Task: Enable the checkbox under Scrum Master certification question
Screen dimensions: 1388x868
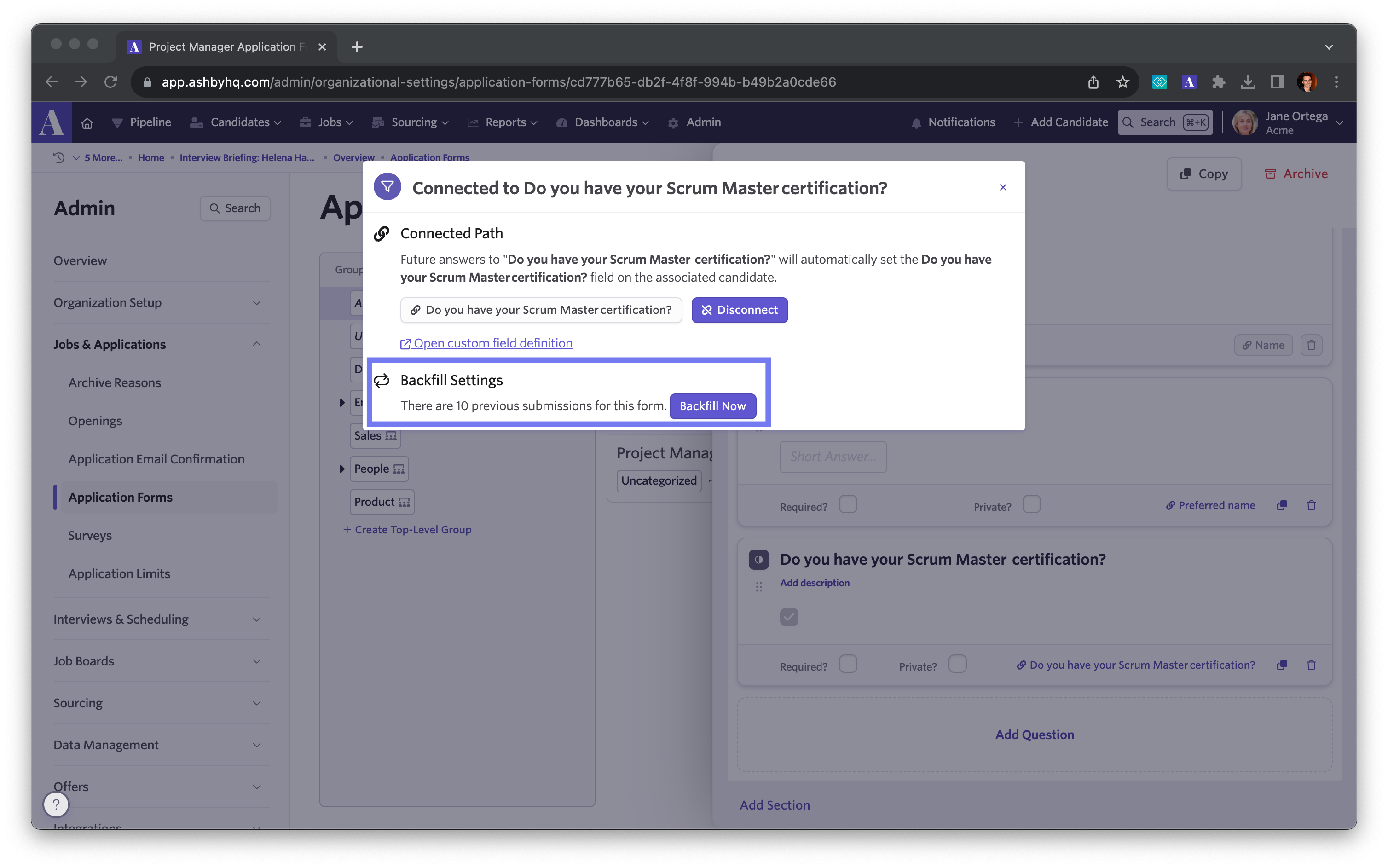Action: 789,617
